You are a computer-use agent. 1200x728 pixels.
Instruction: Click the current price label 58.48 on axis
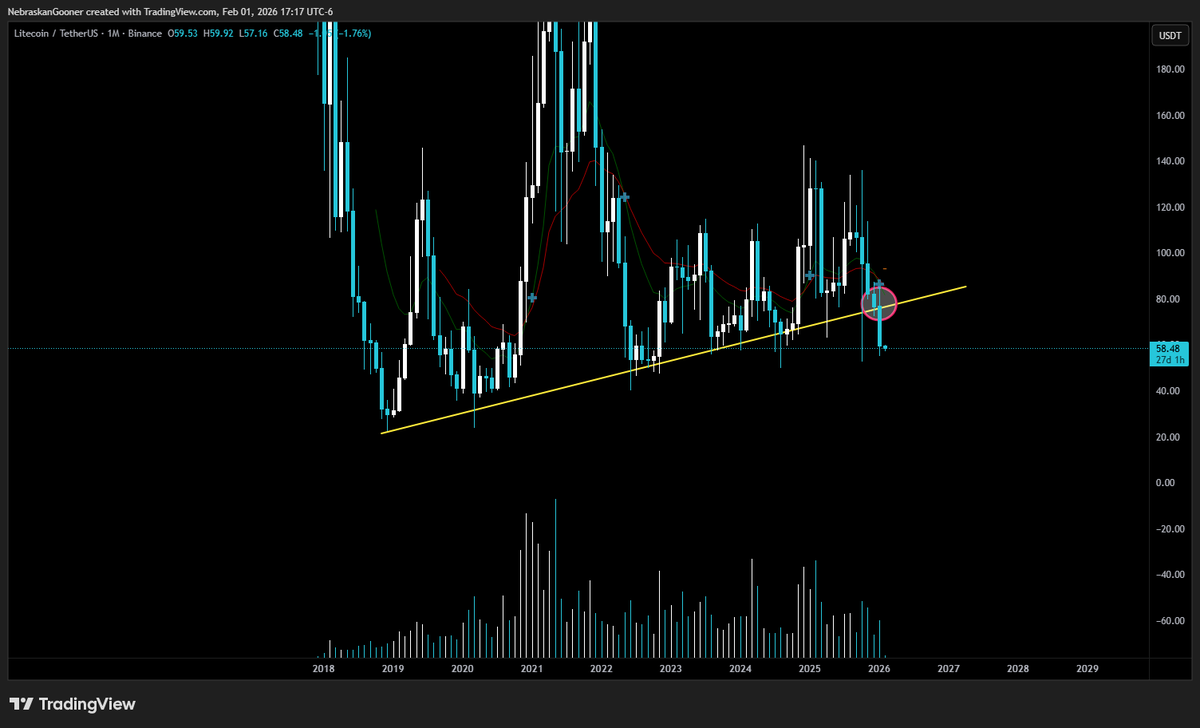click(x=1169, y=348)
